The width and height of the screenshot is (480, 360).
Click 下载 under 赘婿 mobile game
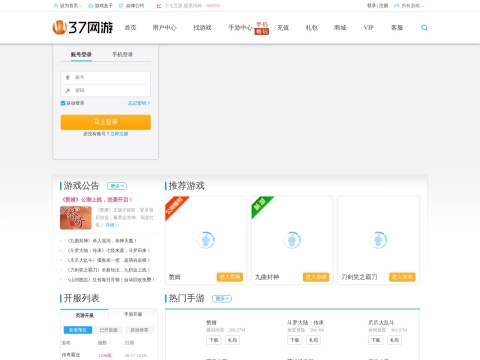click(214, 340)
